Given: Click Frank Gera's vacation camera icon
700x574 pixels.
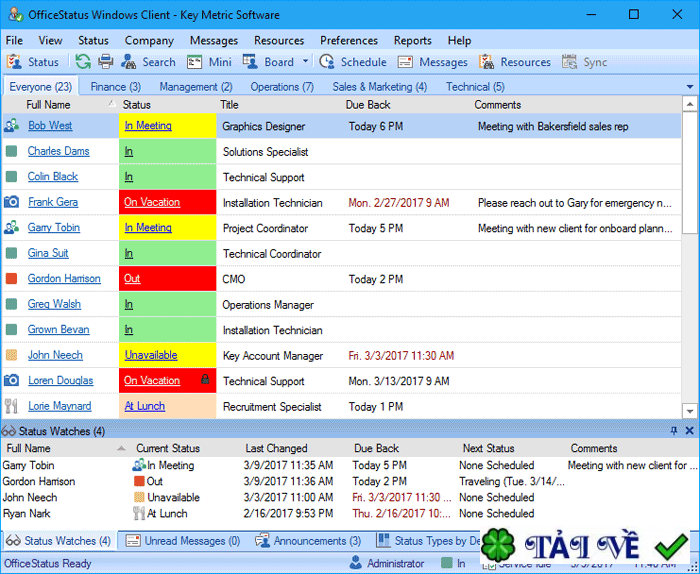Looking at the screenshot, I should coord(12,202).
